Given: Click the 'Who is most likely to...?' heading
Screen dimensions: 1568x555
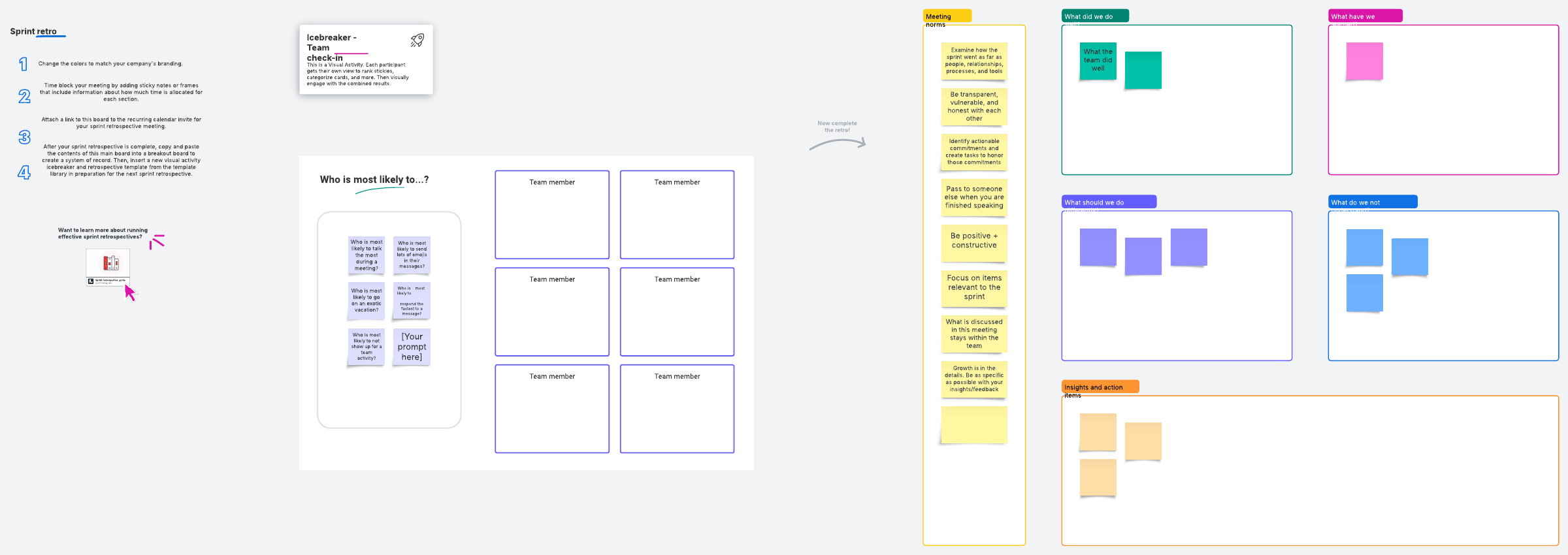Looking at the screenshot, I should click(374, 180).
